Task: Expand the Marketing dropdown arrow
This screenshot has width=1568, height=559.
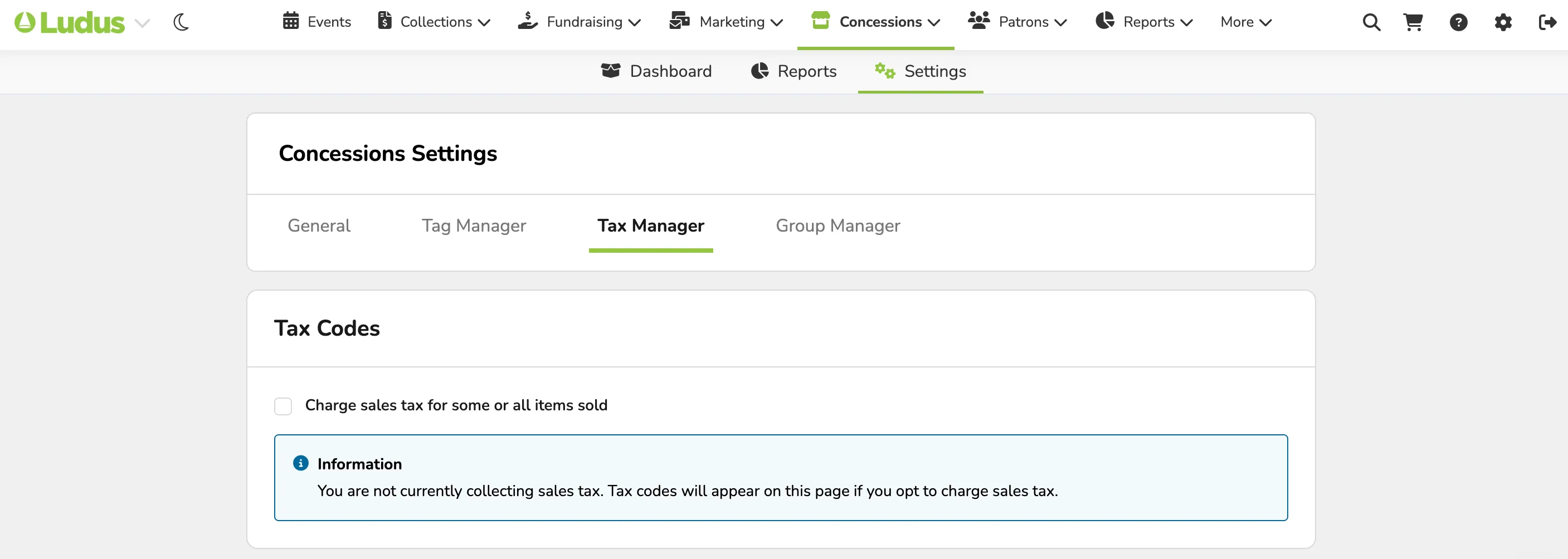Action: click(777, 23)
